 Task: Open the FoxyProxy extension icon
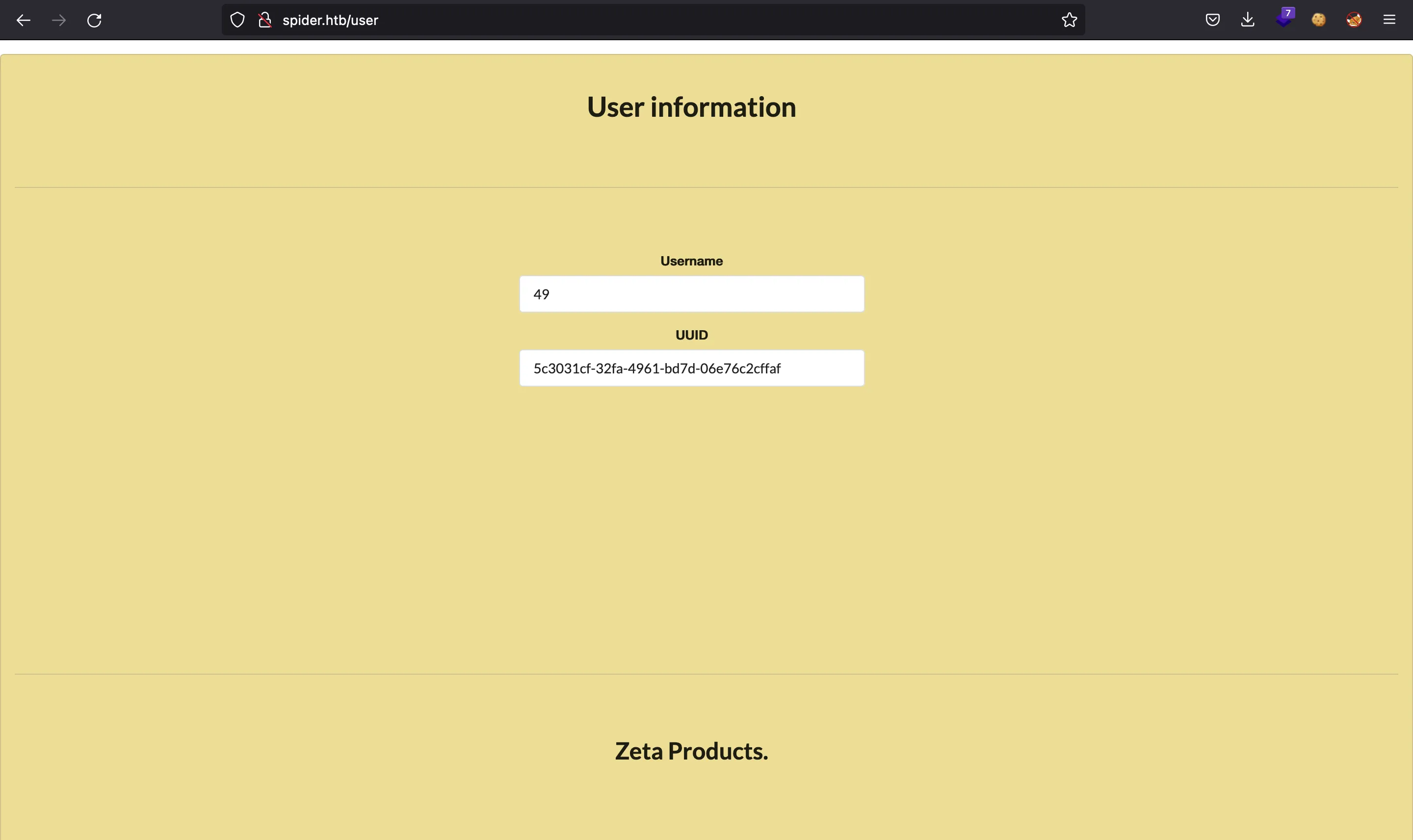tap(1354, 20)
